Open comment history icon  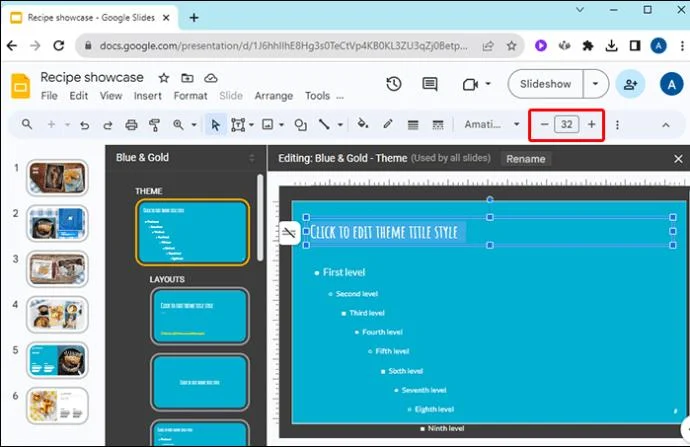coord(429,84)
